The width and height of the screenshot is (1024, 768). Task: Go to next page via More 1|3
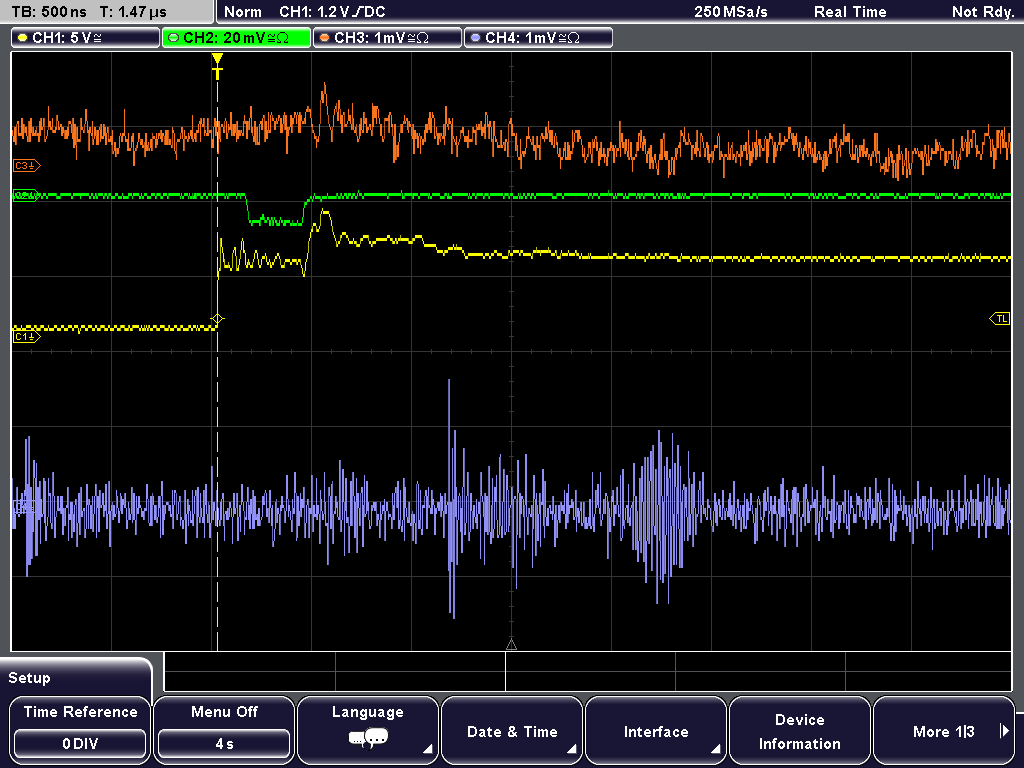click(944, 729)
